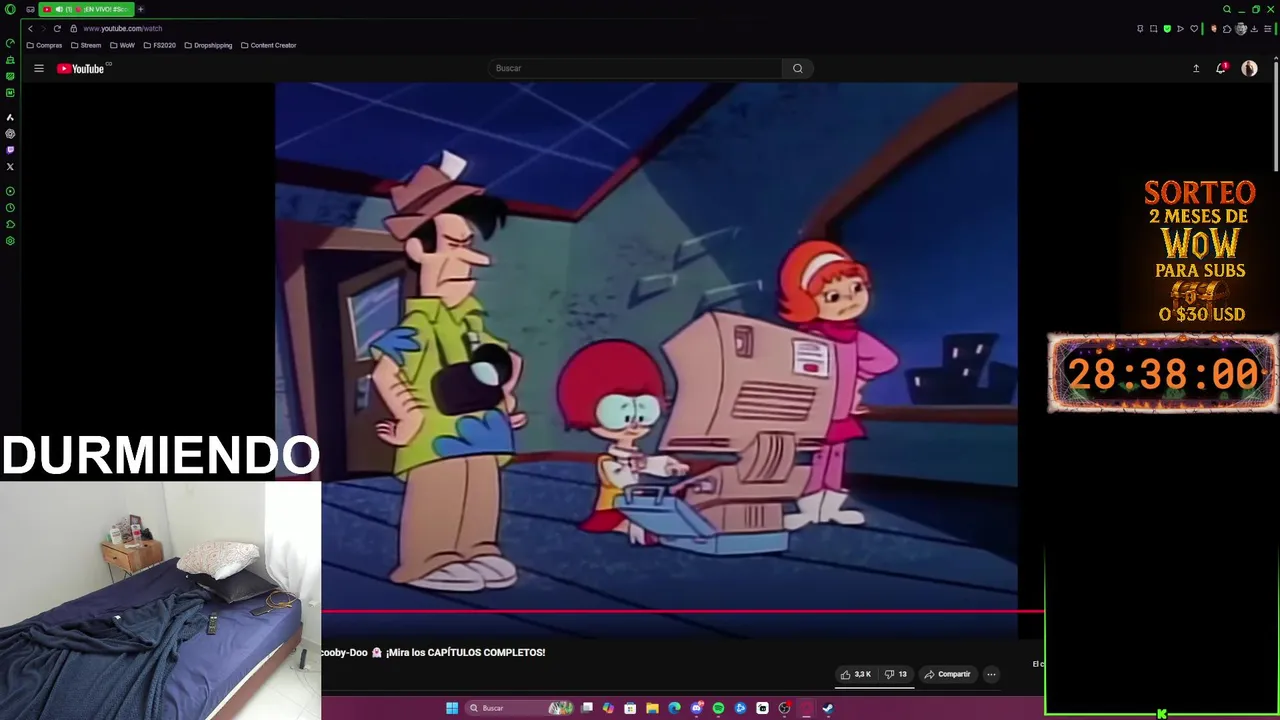Viewport: 1280px width, 720px height.
Task: Go to the YouTube home logo
Action: click(81, 68)
